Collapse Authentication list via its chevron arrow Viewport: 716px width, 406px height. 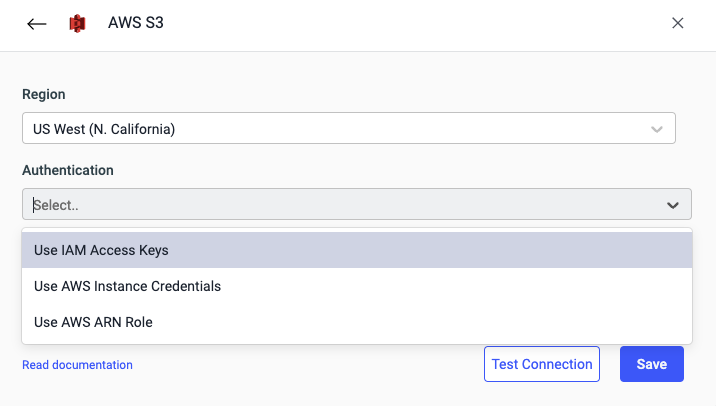[x=673, y=205]
